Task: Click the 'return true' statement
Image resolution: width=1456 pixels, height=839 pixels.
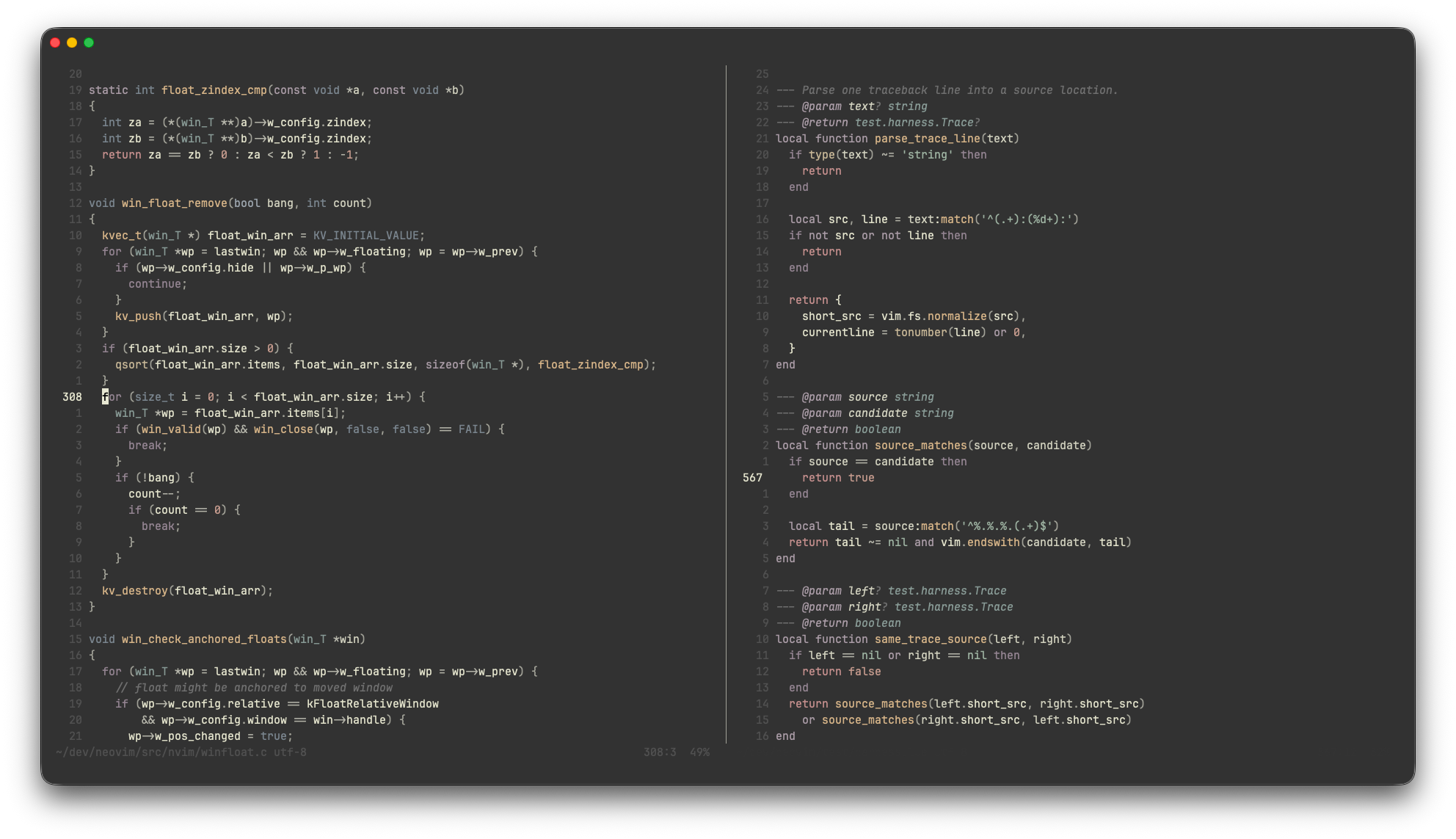Action: click(x=838, y=478)
